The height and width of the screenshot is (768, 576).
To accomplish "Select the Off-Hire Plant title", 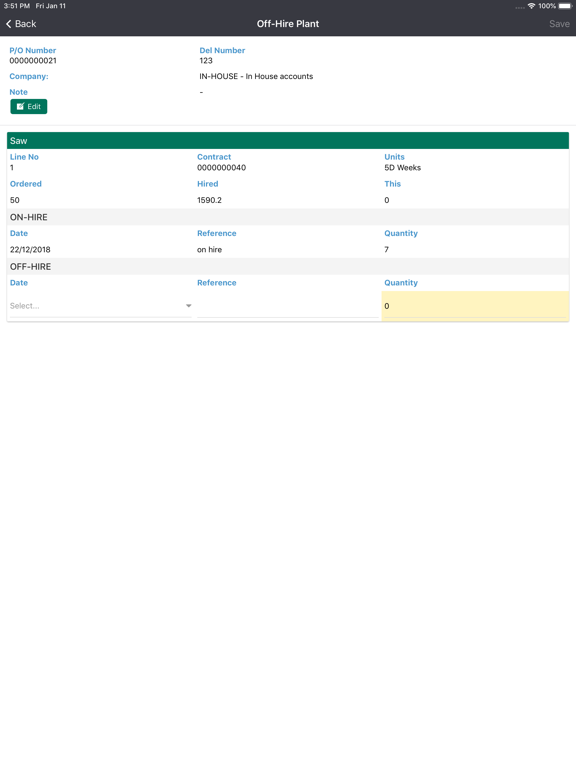I will (x=288, y=24).
